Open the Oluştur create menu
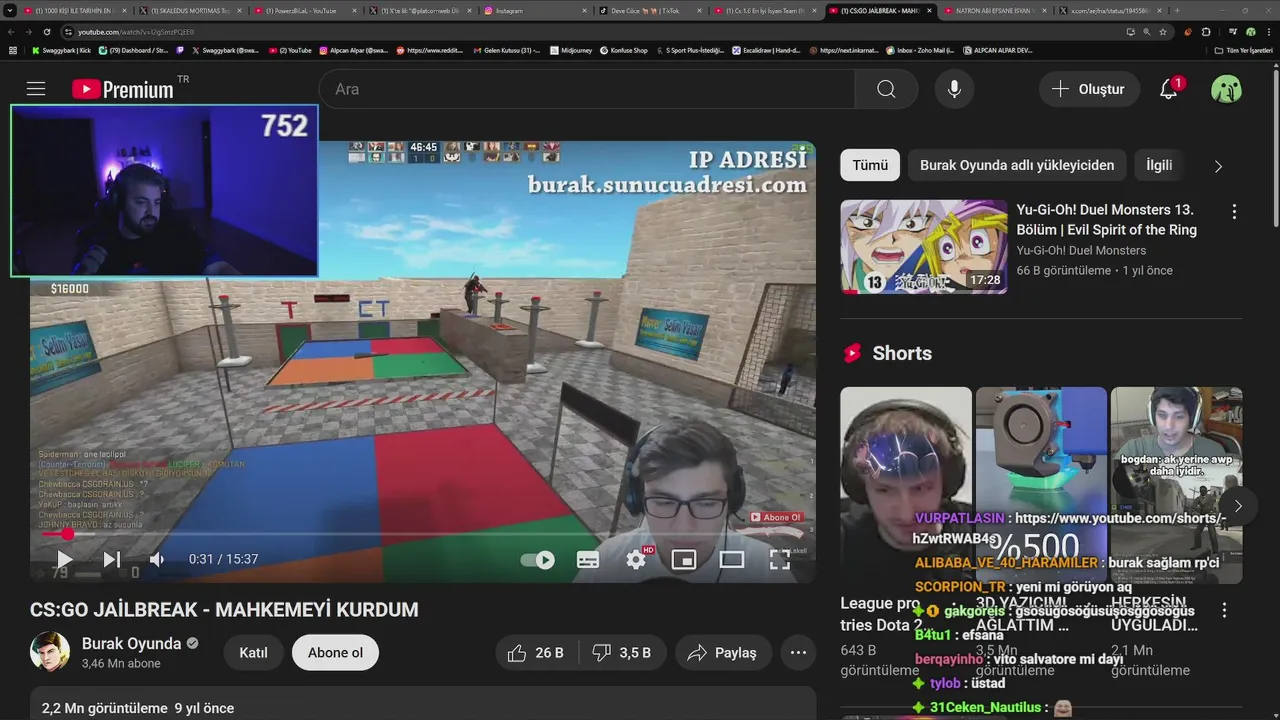 (1088, 89)
